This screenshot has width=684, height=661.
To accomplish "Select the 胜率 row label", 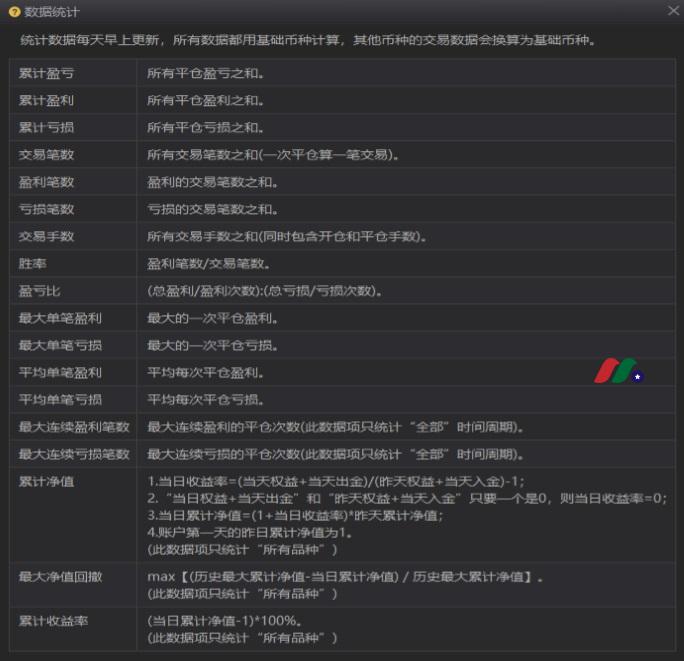I will [32, 264].
